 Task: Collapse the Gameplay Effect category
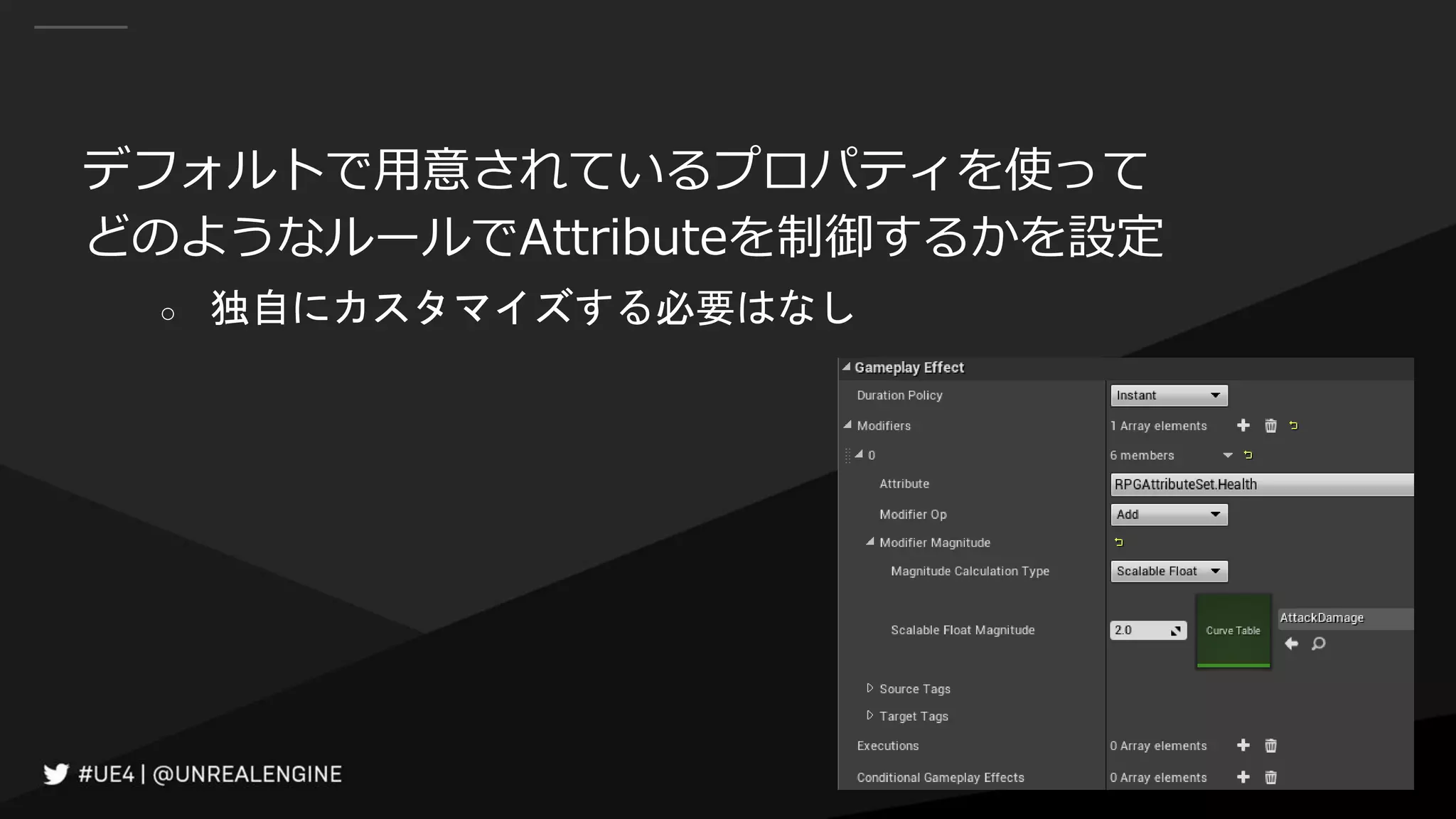coord(846,367)
